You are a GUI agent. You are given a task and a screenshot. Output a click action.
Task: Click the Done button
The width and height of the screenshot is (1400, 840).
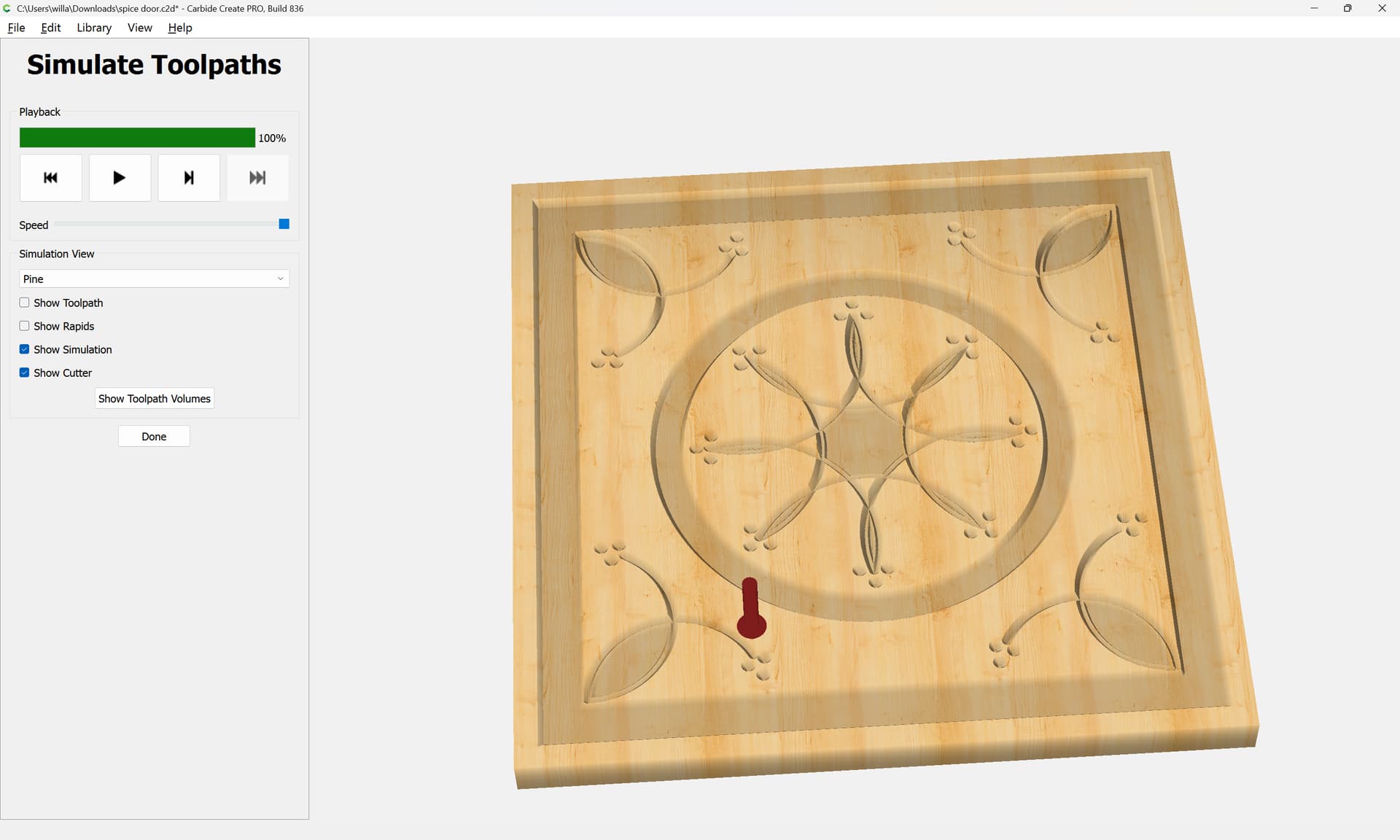click(x=154, y=436)
